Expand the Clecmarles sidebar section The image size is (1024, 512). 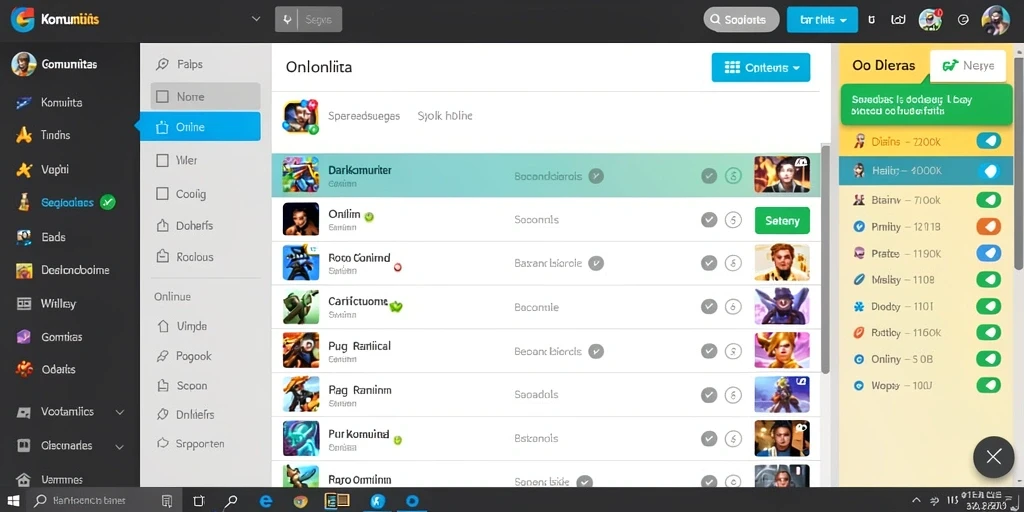tap(120, 447)
